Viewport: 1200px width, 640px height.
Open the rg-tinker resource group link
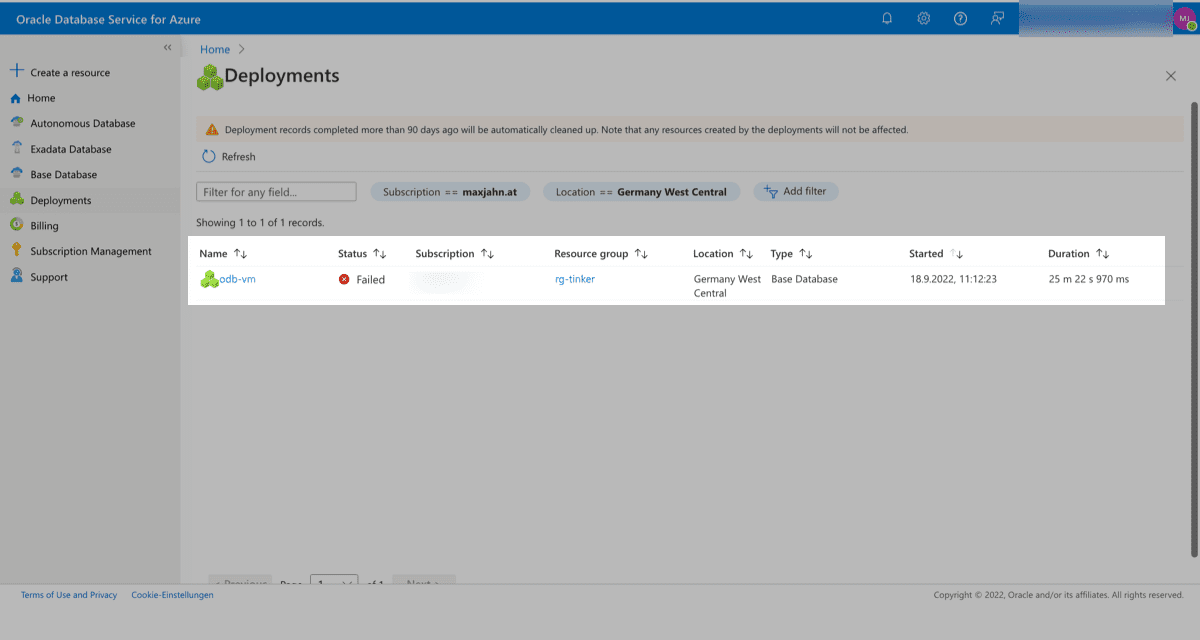click(575, 279)
